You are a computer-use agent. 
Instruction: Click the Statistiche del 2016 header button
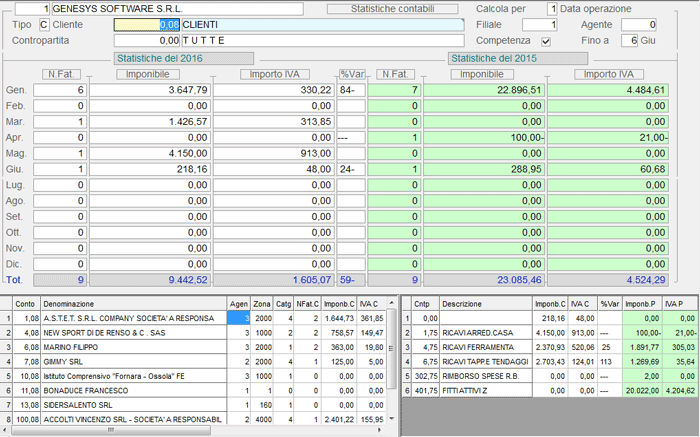pyautogui.click(x=183, y=58)
